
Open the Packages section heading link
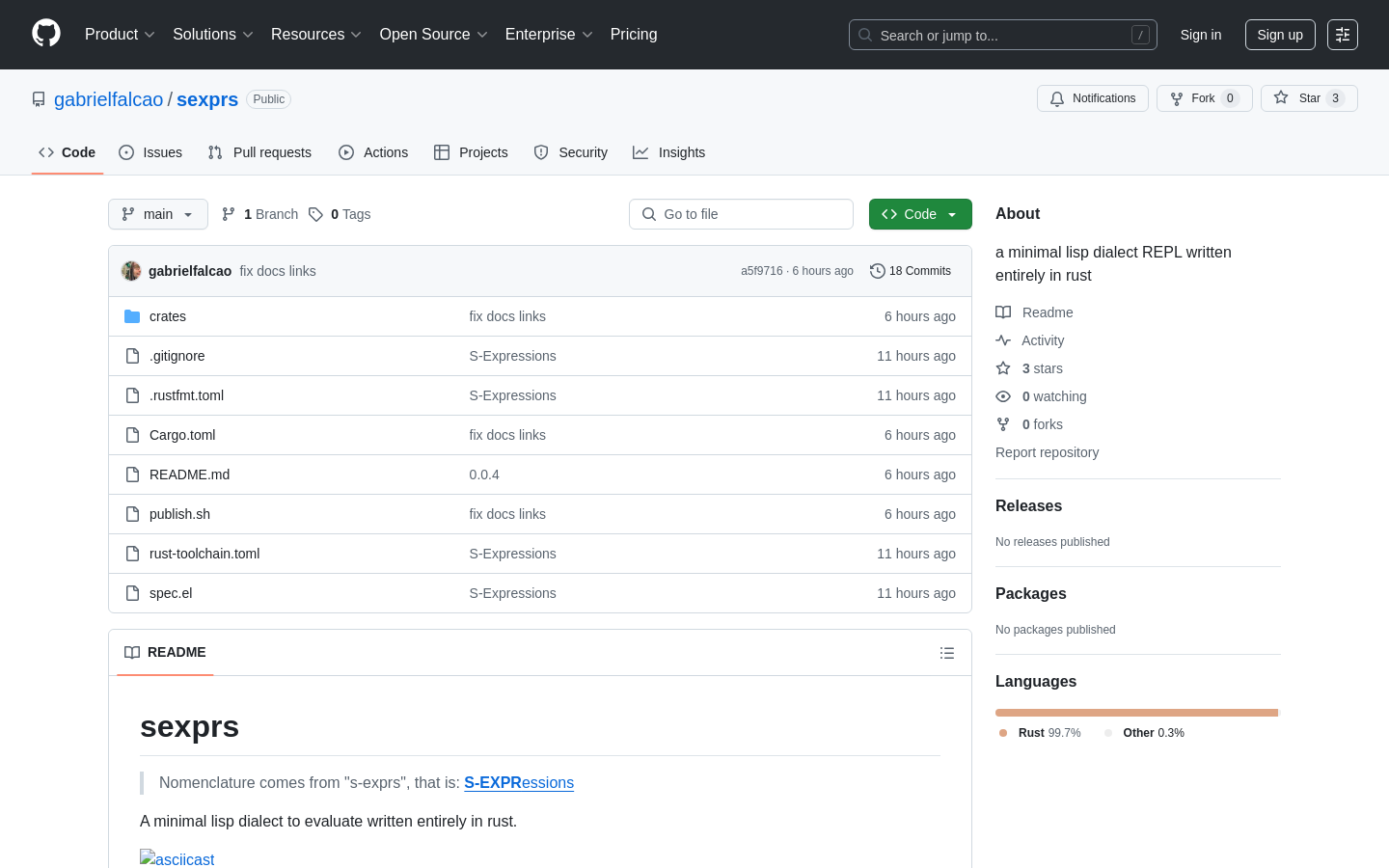pyautogui.click(x=1030, y=593)
